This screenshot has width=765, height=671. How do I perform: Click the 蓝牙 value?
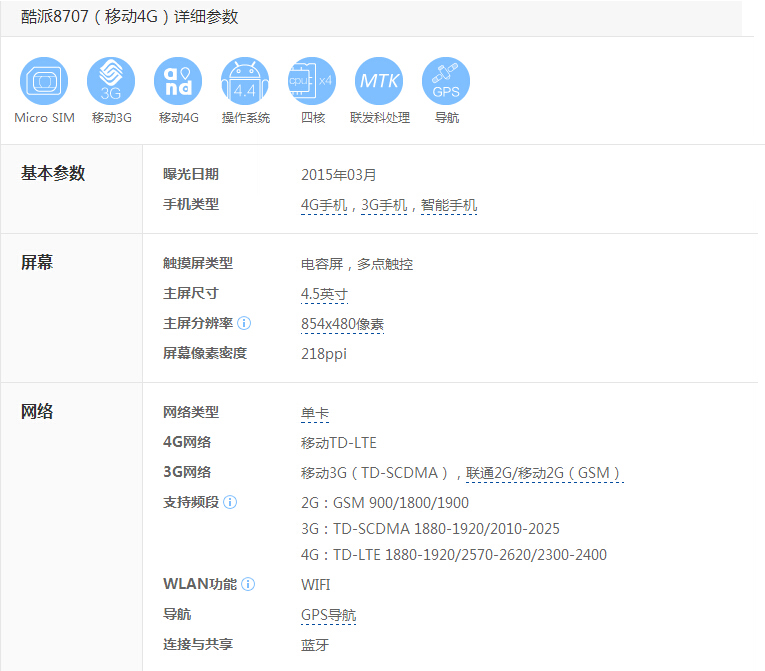315,645
